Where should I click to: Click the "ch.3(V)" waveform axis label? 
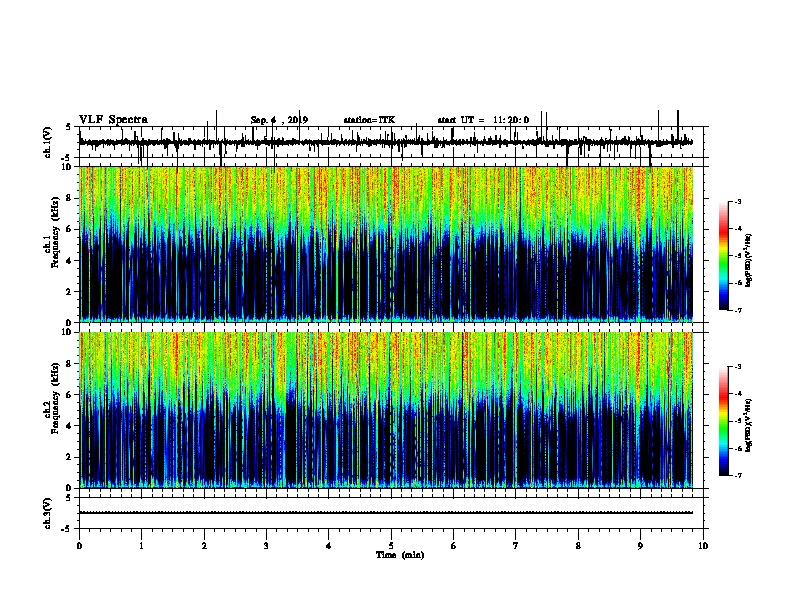click(x=48, y=513)
